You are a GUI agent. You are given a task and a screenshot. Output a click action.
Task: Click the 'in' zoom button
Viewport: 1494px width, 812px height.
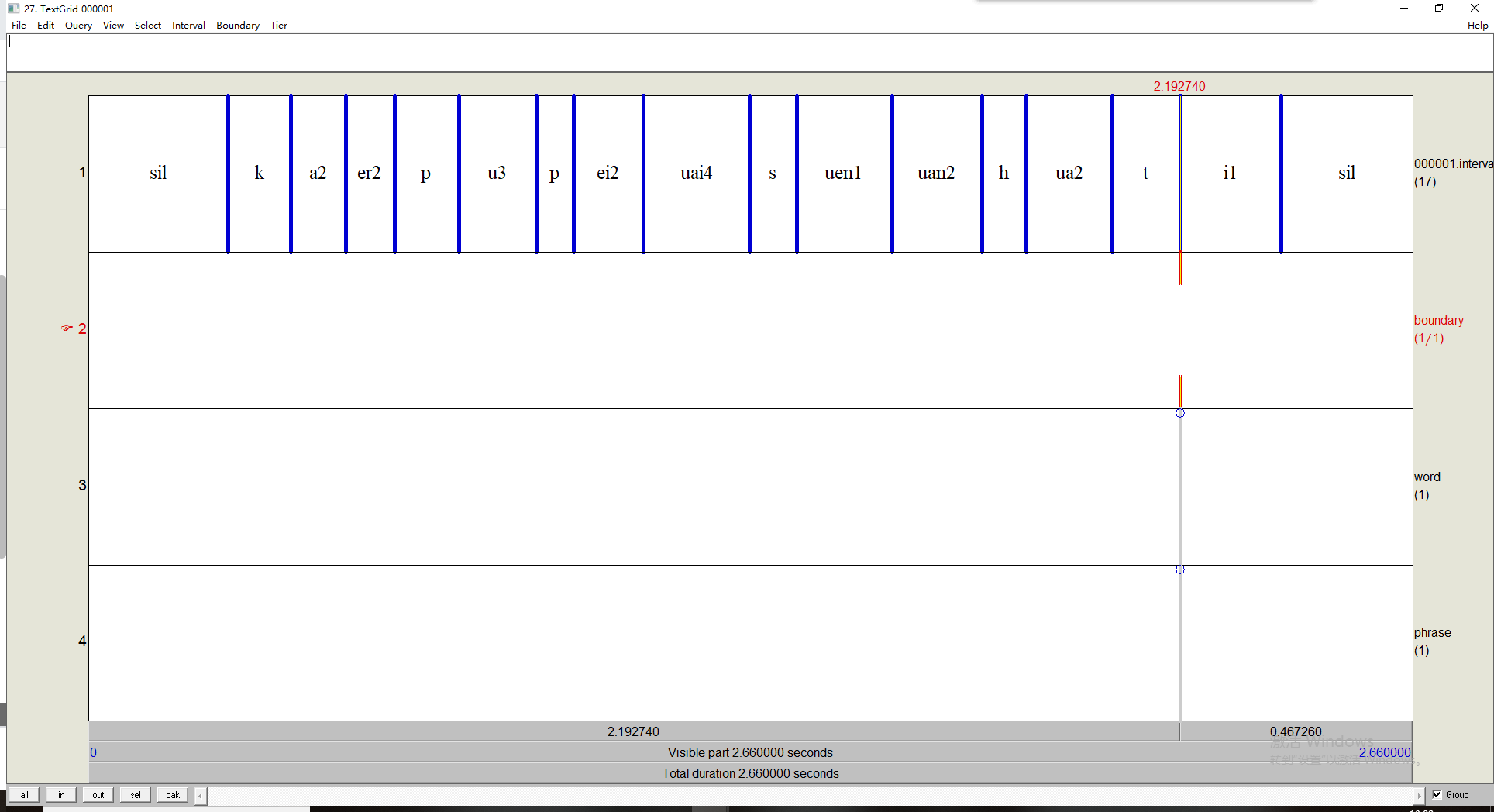pyautogui.click(x=61, y=795)
